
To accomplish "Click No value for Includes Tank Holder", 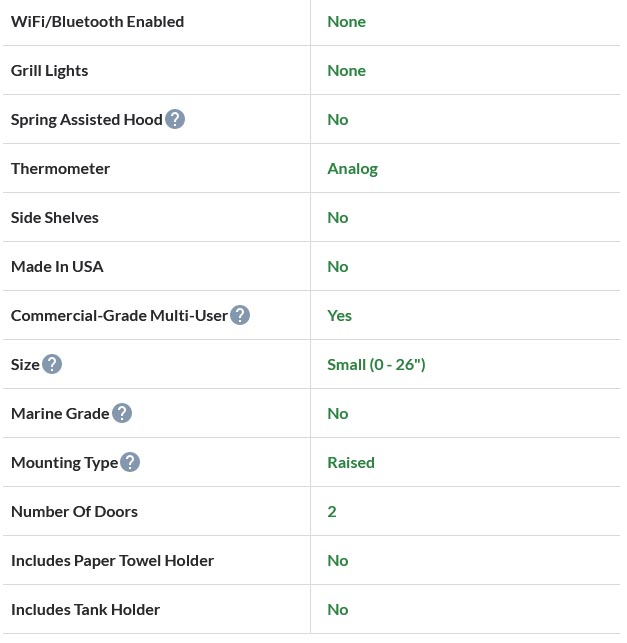I will click(337, 609).
